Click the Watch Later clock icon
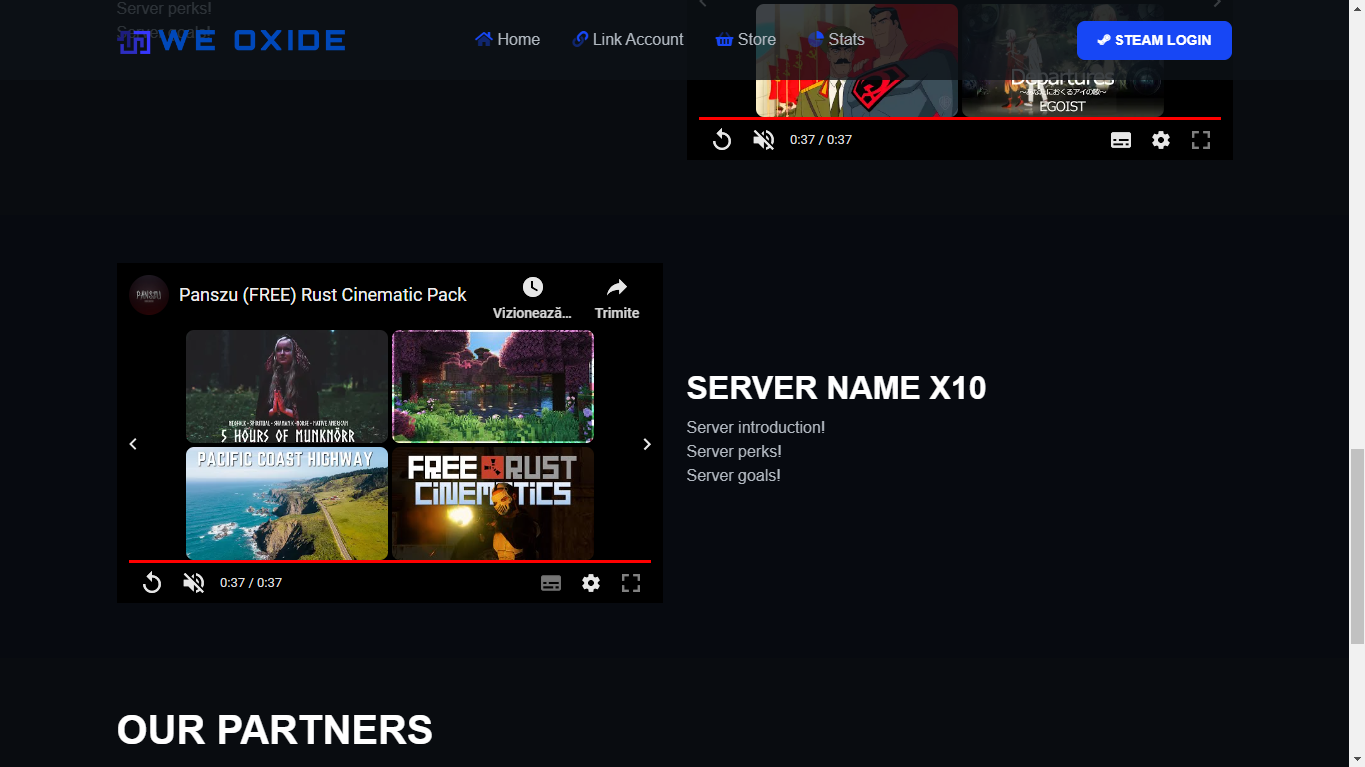 pyautogui.click(x=532, y=288)
